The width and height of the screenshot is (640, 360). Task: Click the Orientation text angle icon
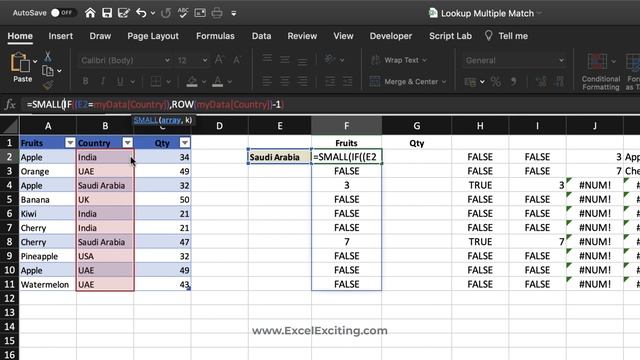tap(329, 60)
